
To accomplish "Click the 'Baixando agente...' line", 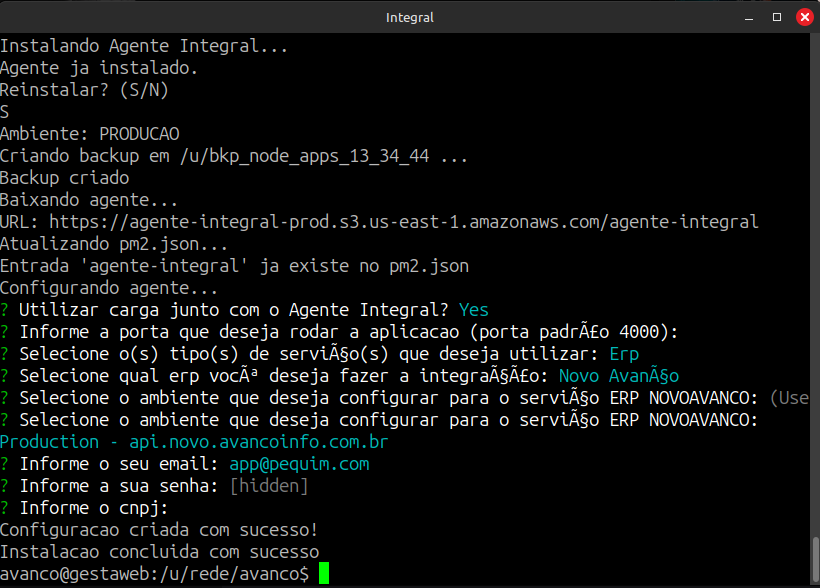I will (x=89, y=200).
